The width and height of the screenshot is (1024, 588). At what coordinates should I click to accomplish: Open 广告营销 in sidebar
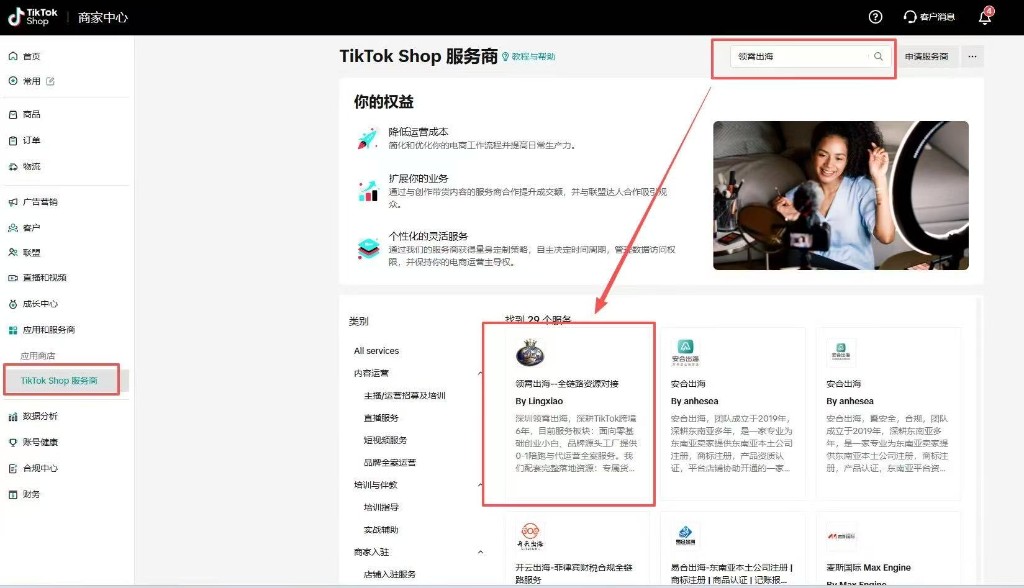point(40,202)
